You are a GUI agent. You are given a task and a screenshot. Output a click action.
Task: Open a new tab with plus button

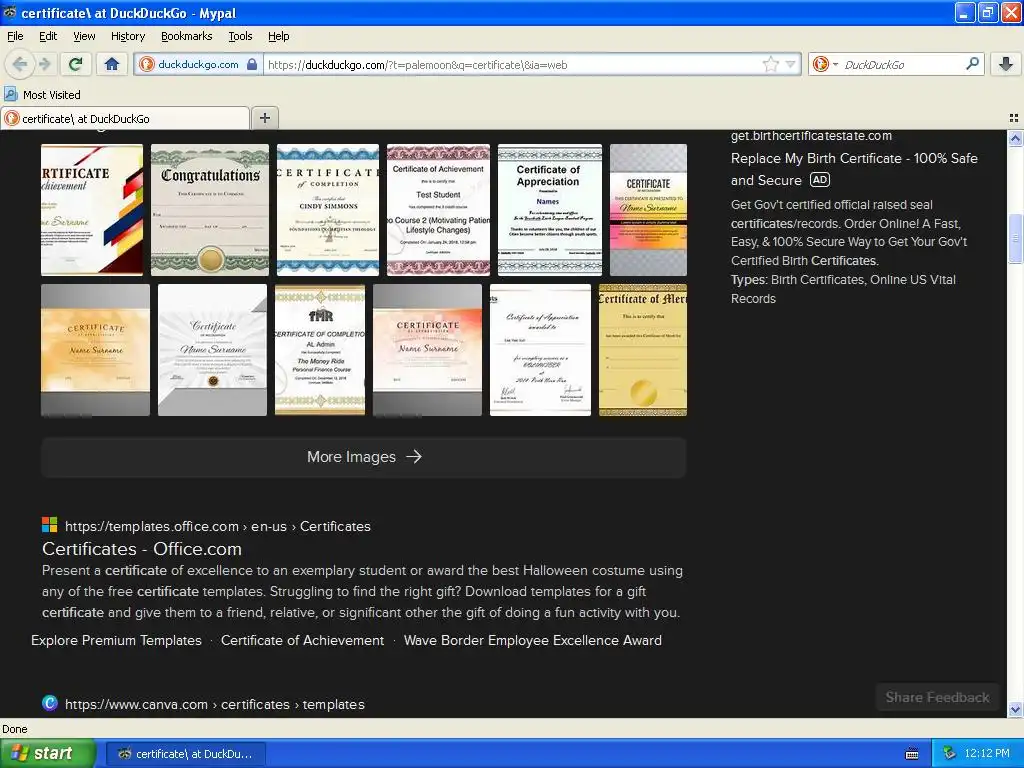pos(264,118)
